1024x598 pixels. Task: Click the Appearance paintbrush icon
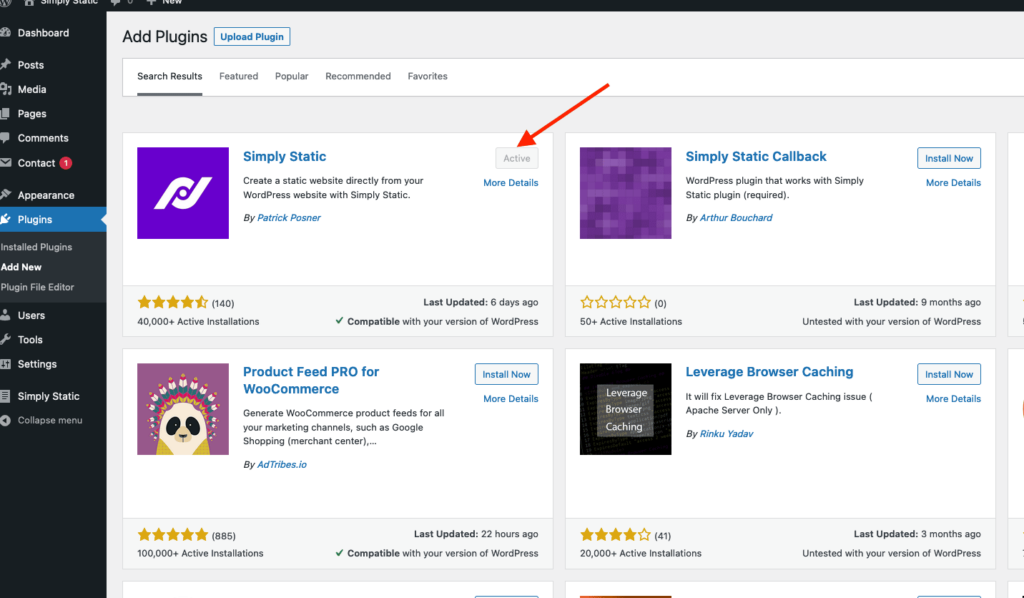5,195
